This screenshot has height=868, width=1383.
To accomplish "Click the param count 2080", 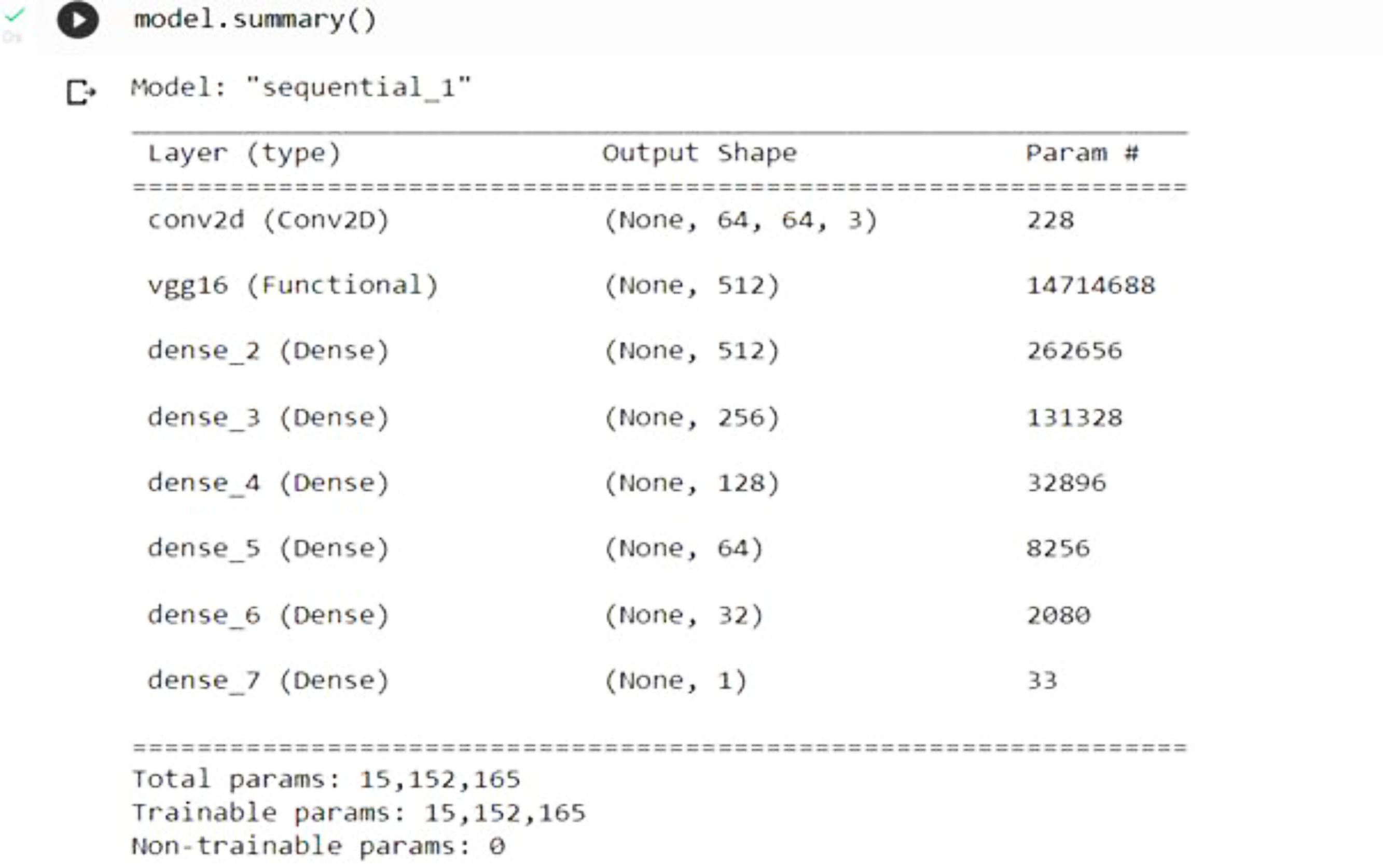I will click(1058, 615).
